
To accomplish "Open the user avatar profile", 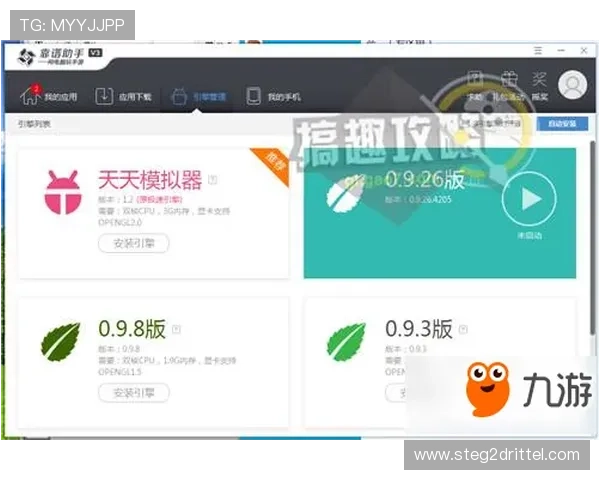I will click(572, 85).
